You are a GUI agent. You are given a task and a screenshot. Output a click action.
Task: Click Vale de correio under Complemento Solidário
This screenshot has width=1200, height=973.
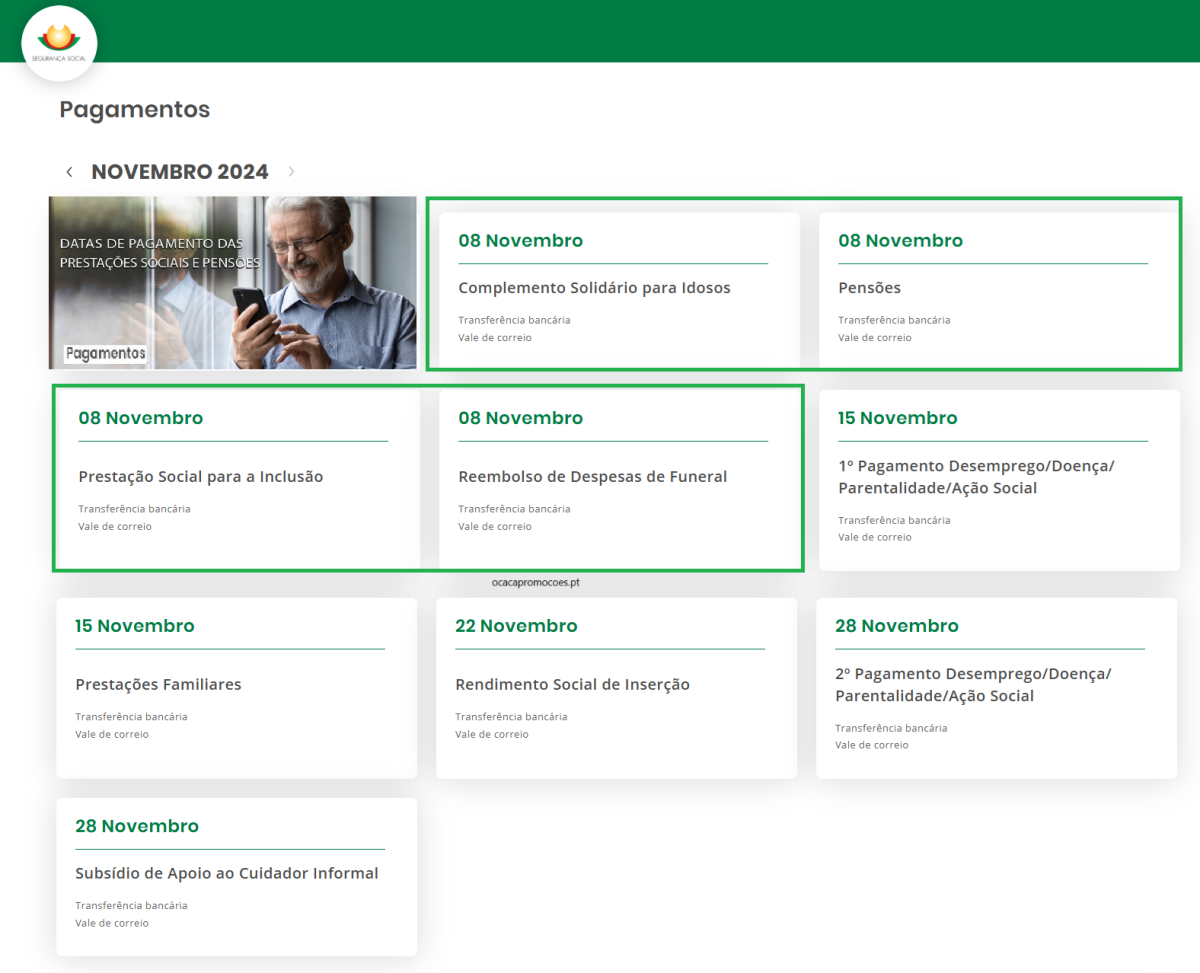(494, 338)
